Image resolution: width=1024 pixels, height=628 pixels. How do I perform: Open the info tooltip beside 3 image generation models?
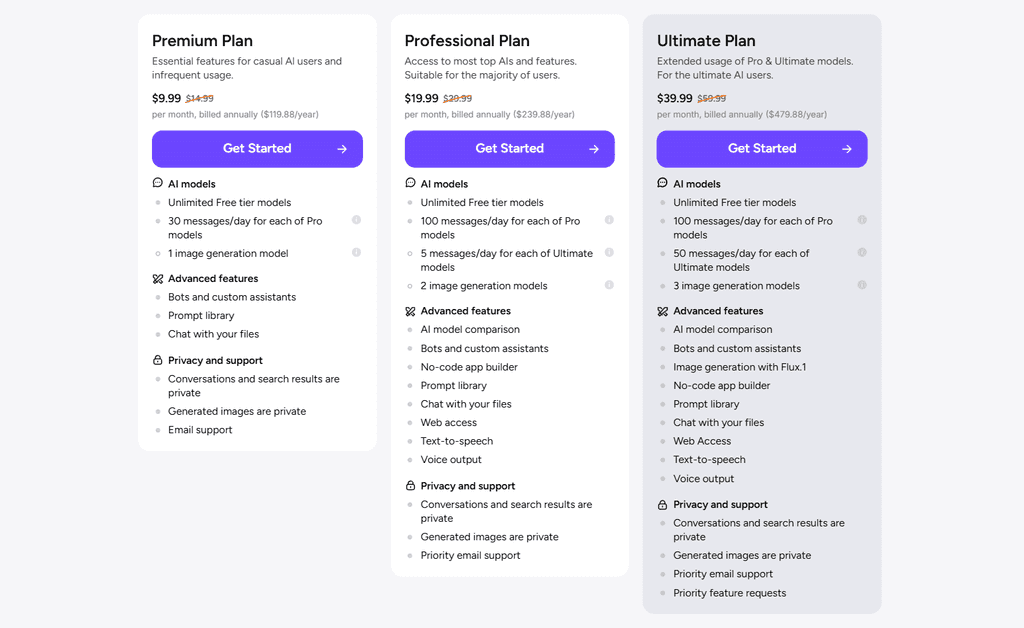(x=861, y=285)
